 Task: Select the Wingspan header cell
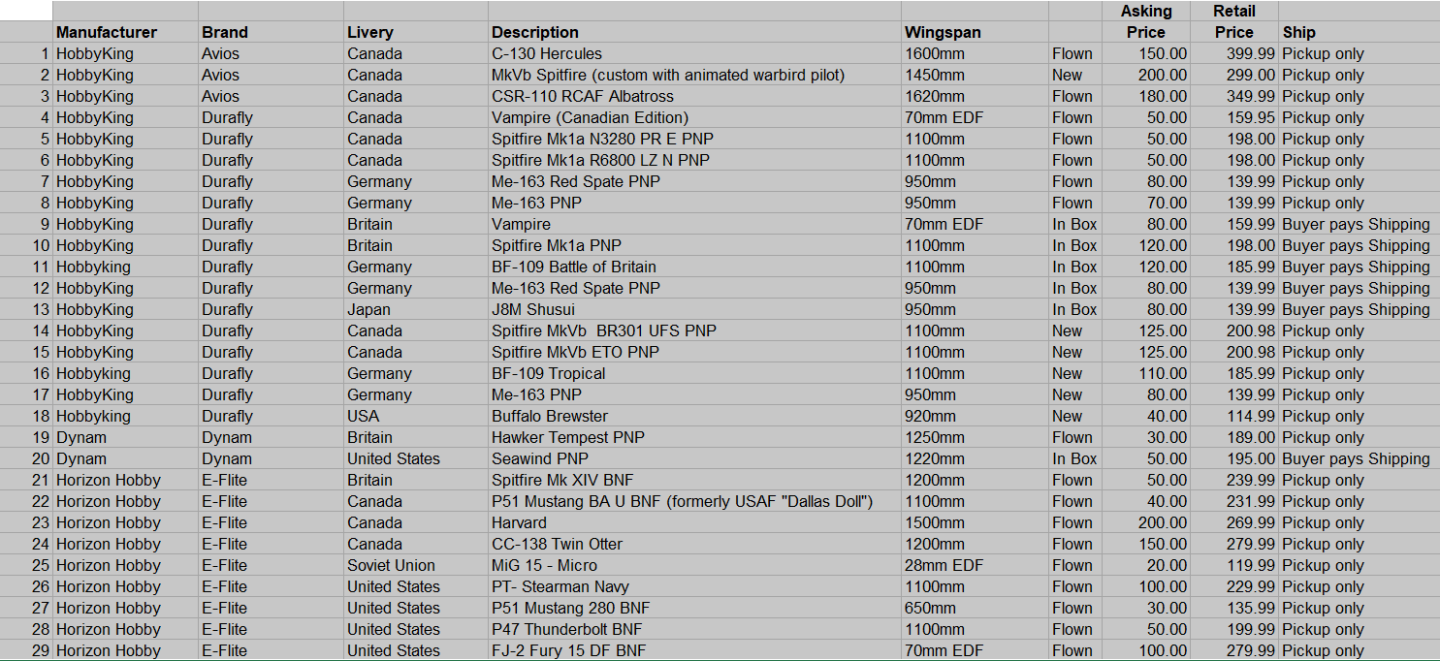pos(974,32)
